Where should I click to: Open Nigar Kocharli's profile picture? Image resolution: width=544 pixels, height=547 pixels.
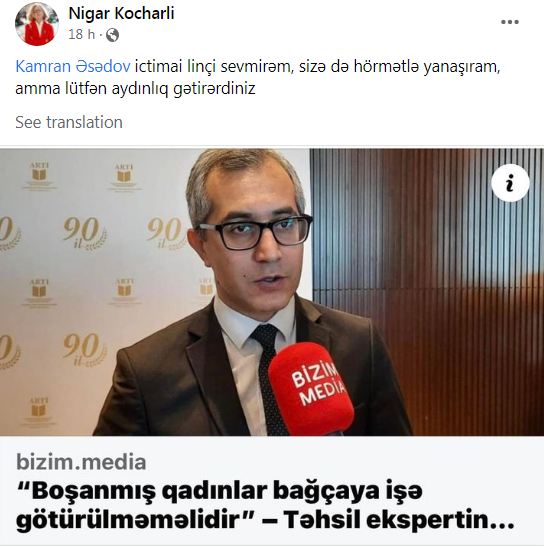pos(37,24)
